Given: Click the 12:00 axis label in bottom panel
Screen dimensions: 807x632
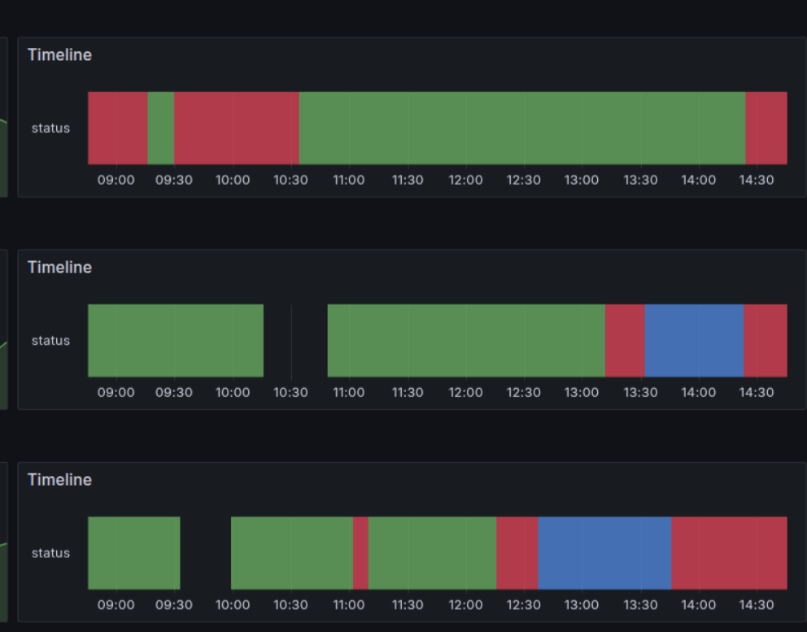Looking at the screenshot, I should 466,605.
